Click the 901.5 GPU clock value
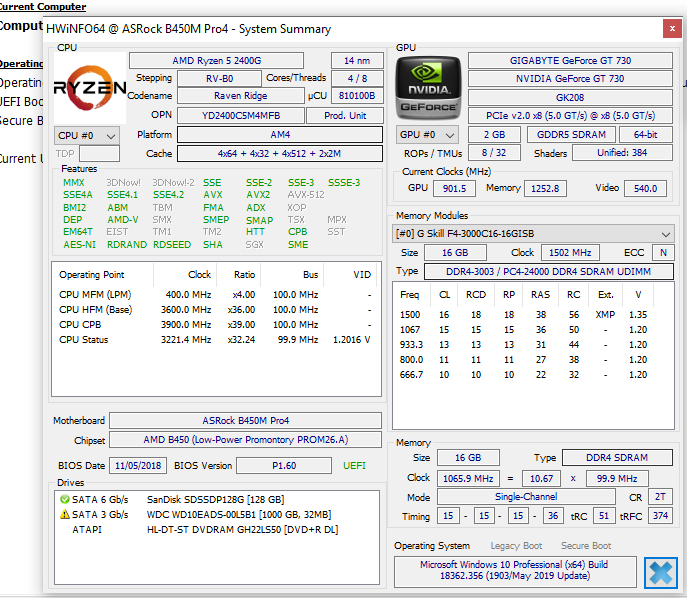This screenshot has height=598, width=687. (x=454, y=188)
